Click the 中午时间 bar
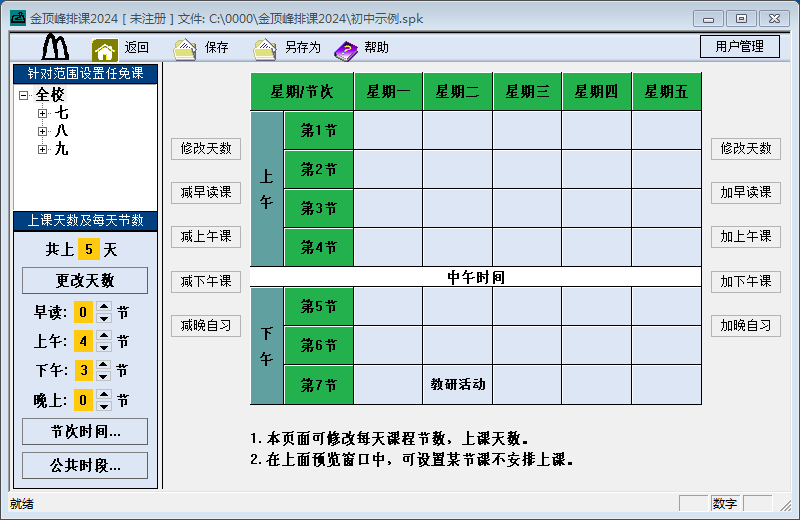 476,277
